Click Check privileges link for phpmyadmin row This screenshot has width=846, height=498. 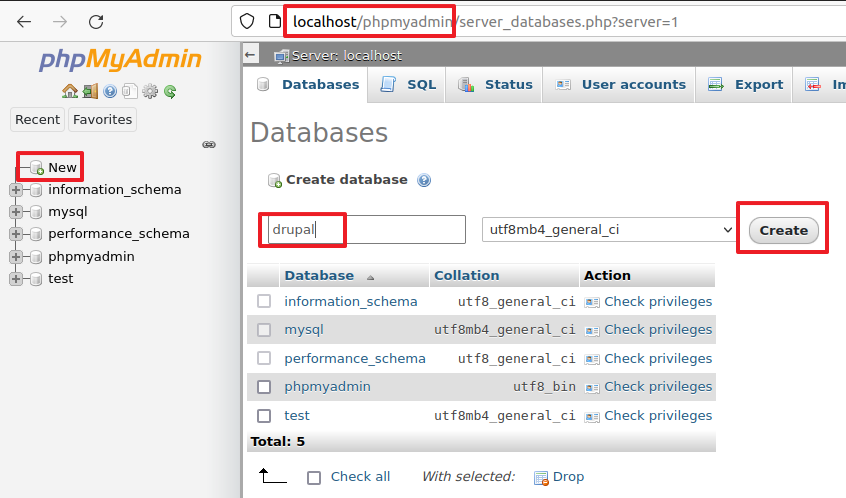(x=657, y=386)
